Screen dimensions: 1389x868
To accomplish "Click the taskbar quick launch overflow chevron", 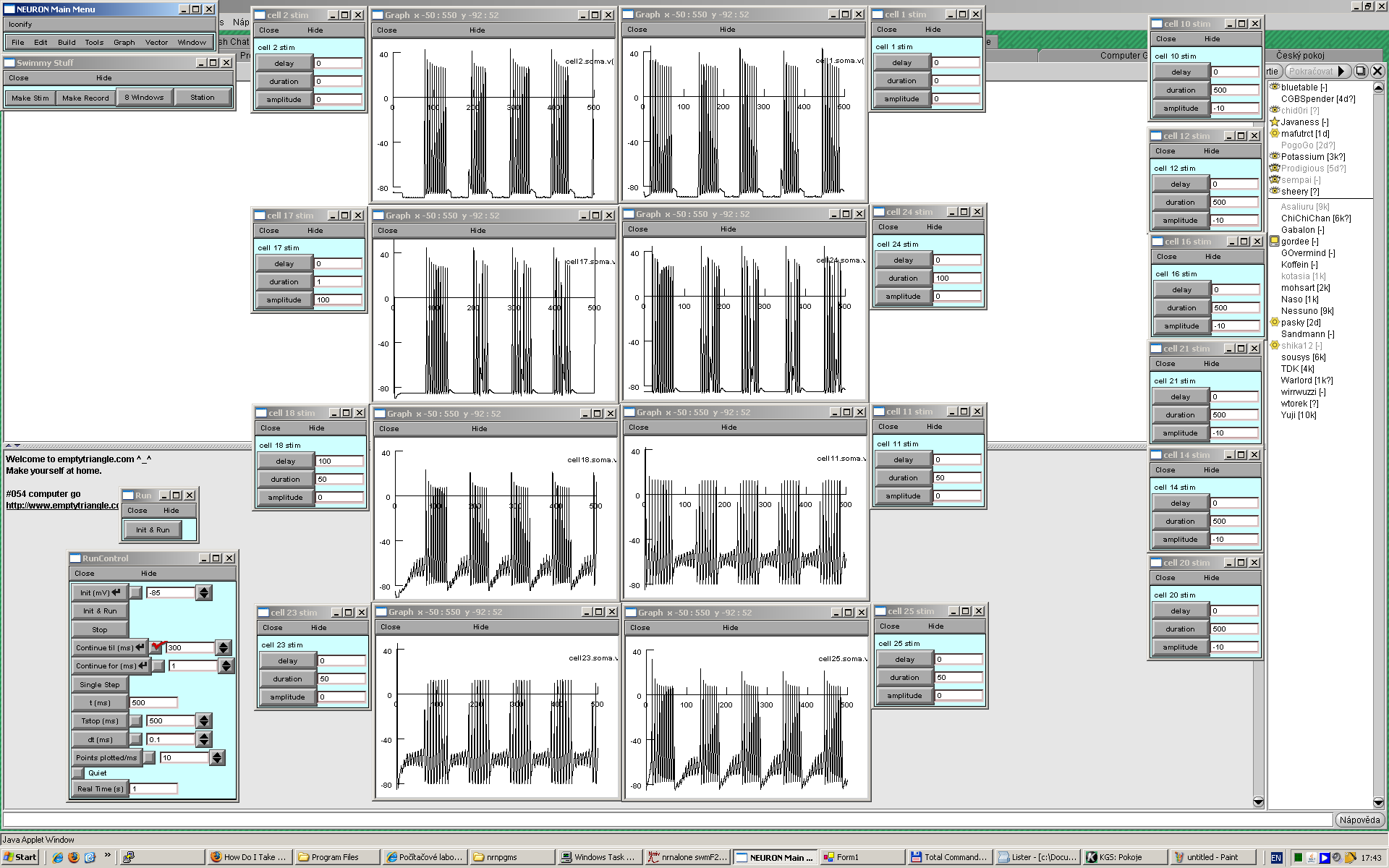I will [x=108, y=855].
